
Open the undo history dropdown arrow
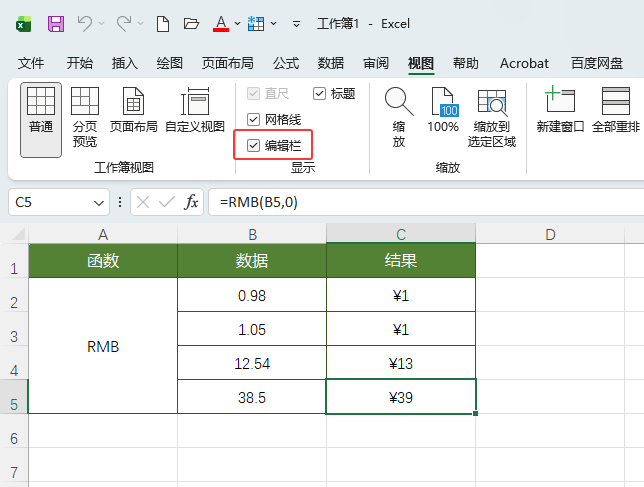101,24
